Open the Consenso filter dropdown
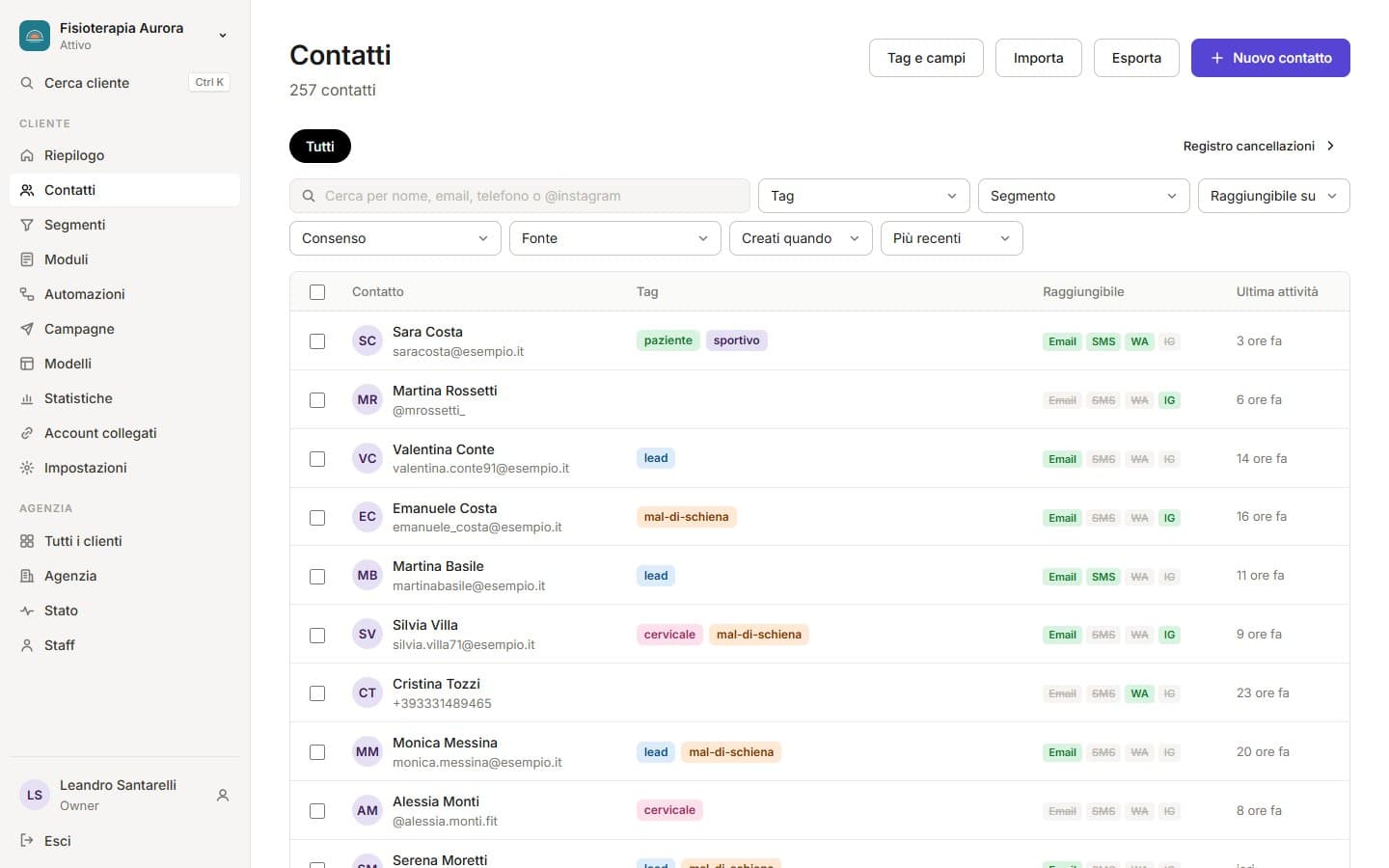This screenshot has height=868, width=1389. click(x=395, y=238)
